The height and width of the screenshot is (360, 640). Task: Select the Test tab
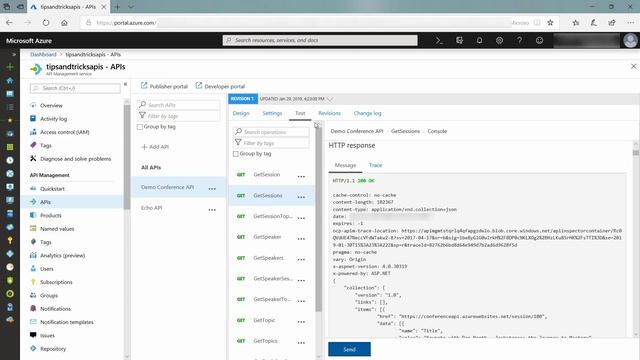pyautogui.click(x=300, y=113)
